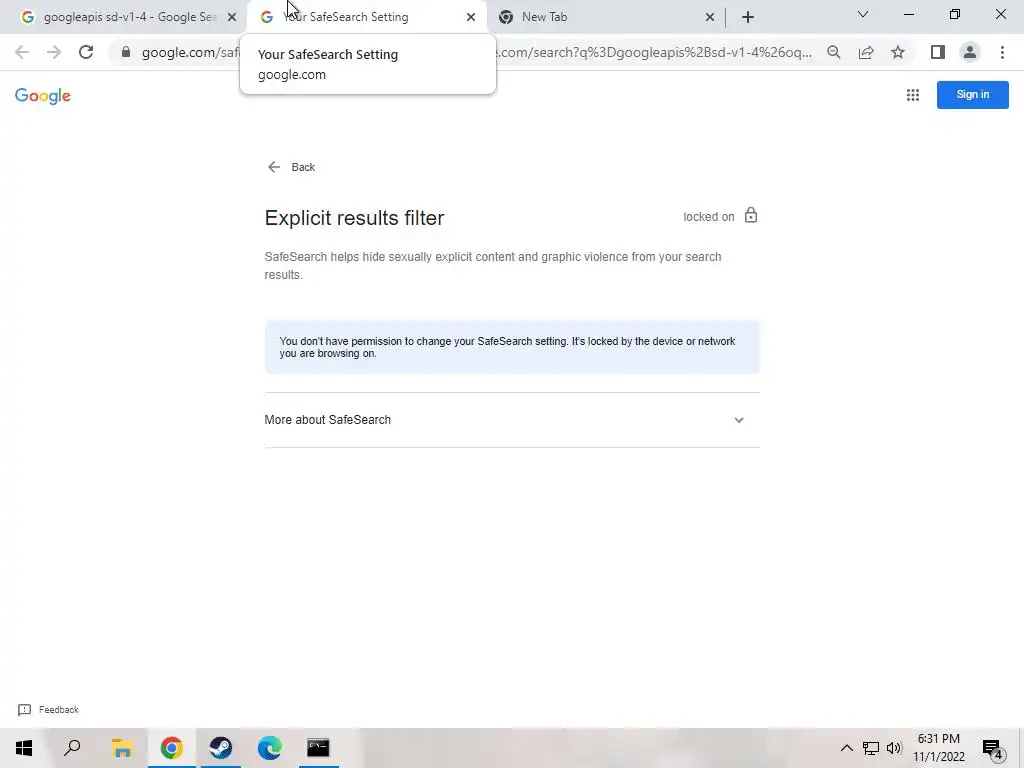Open File Explorer from taskbar
The image size is (1024, 768).
pyautogui.click(x=122, y=748)
